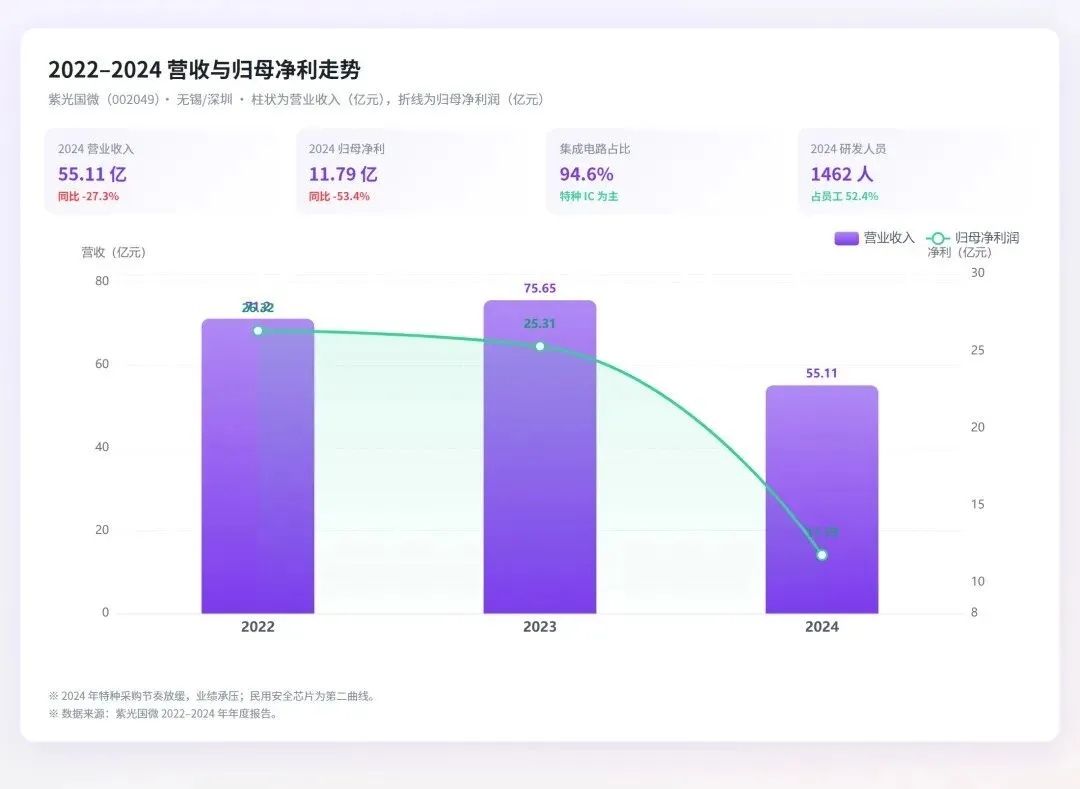The image size is (1080, 789).
Task: Click the 15 tick on the right axis
Action: click(977, 504)
